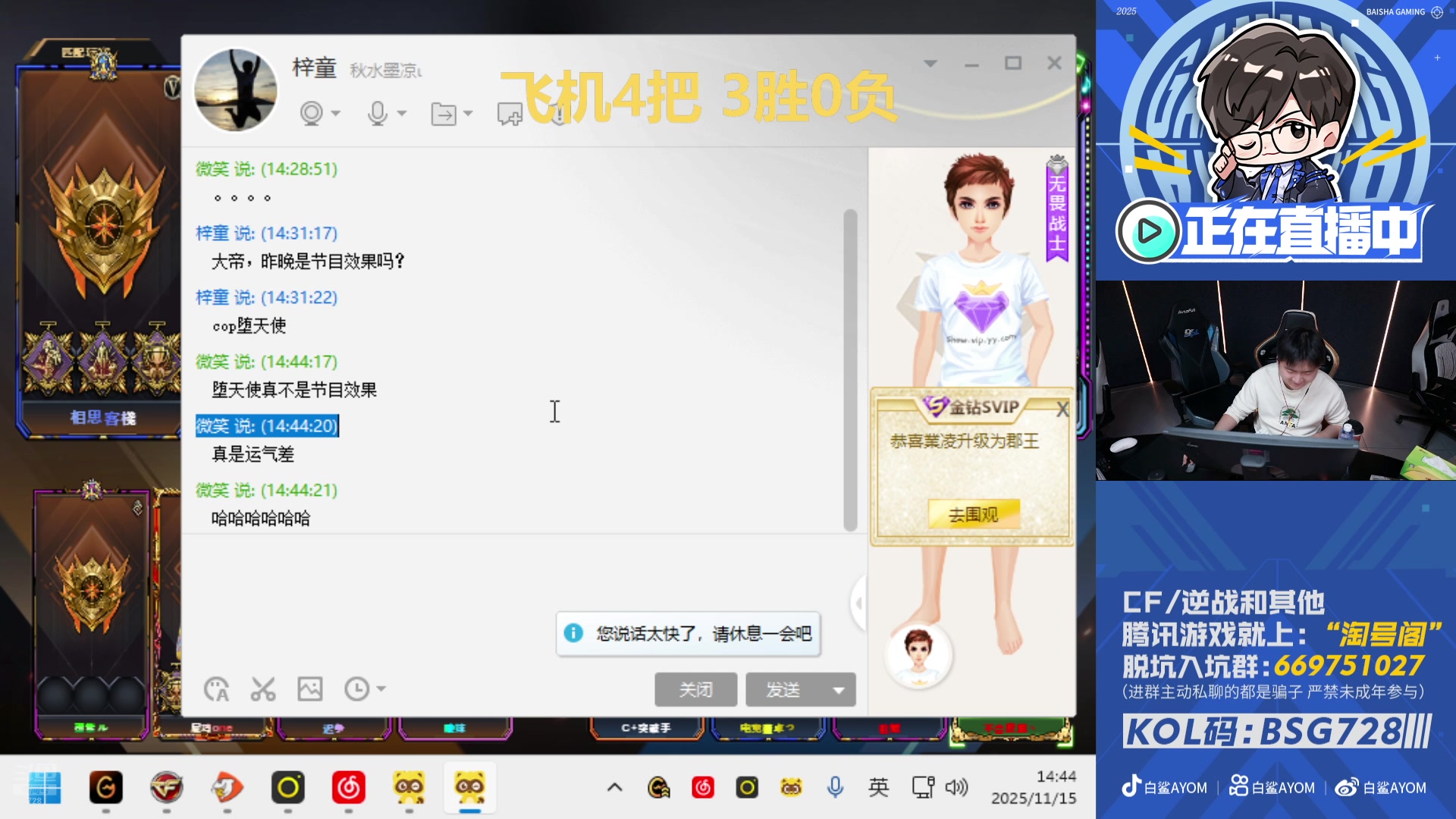Image resolution: width=1456 pixels, height=819 pixels.
Task: Toggle the taskbar microphone tray icon
Action: (835, 787)
